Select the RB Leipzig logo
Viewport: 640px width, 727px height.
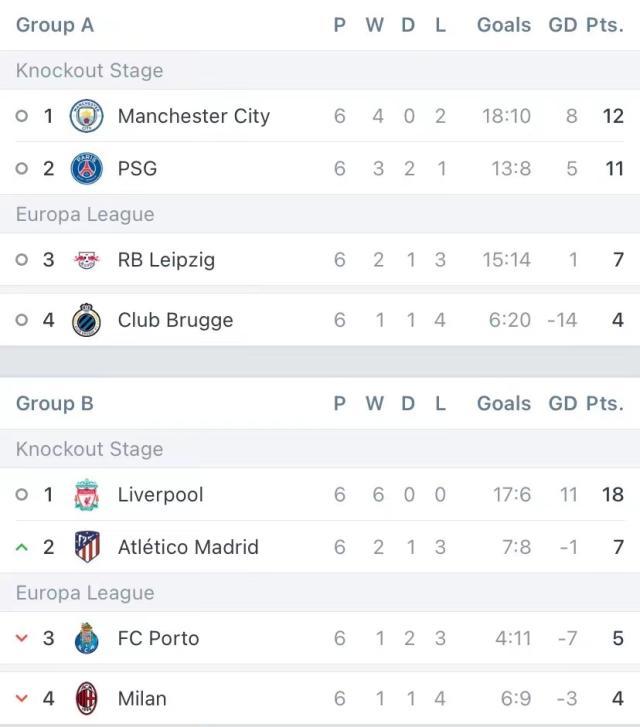(86, 260)
